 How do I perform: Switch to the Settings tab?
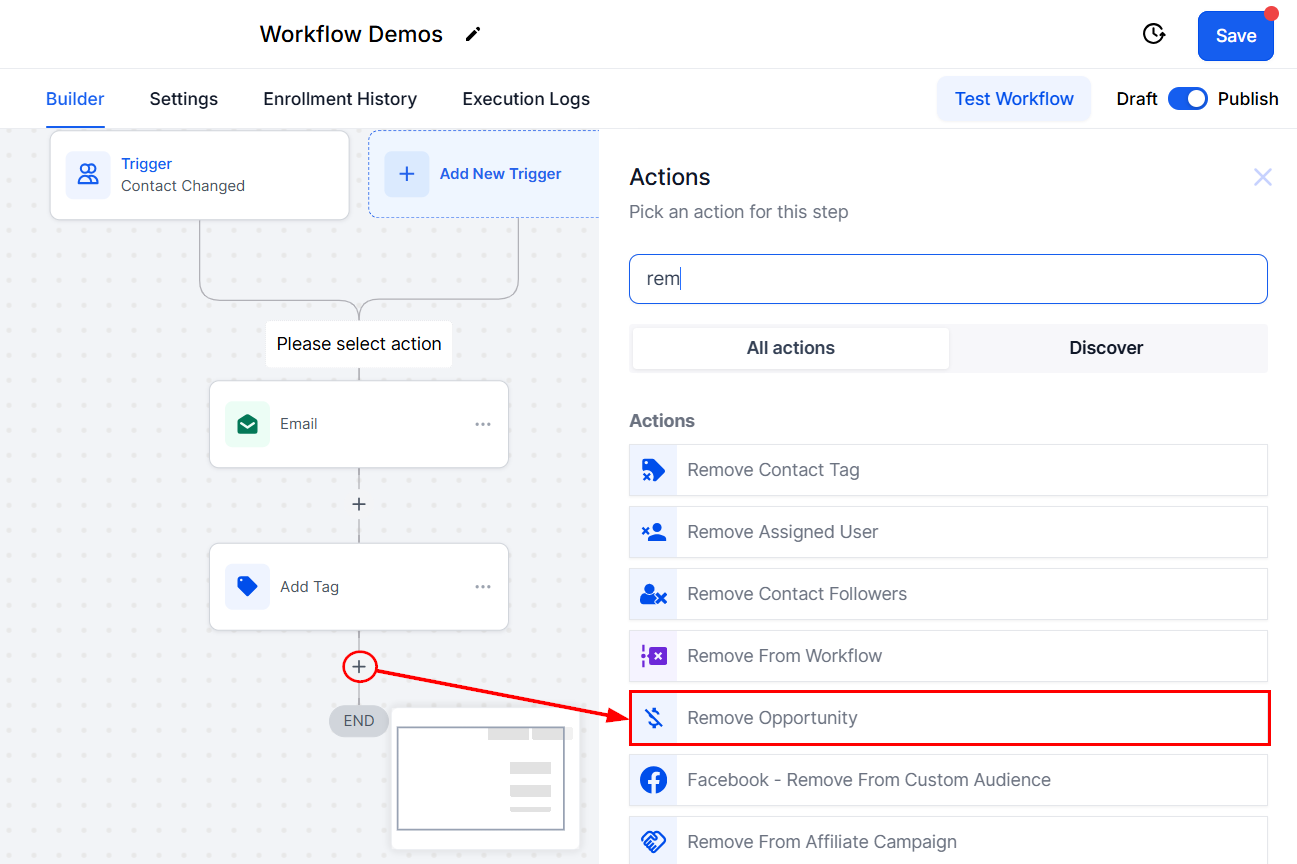click(184, 99)
